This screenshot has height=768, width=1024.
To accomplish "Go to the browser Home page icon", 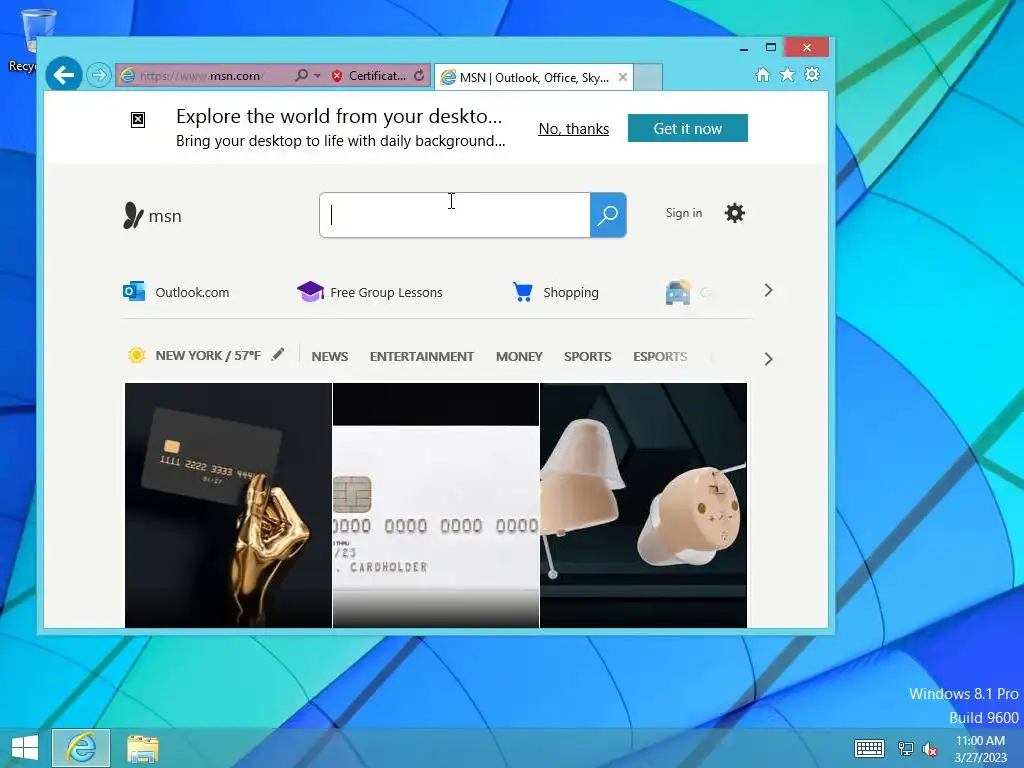I will (762, 74).
